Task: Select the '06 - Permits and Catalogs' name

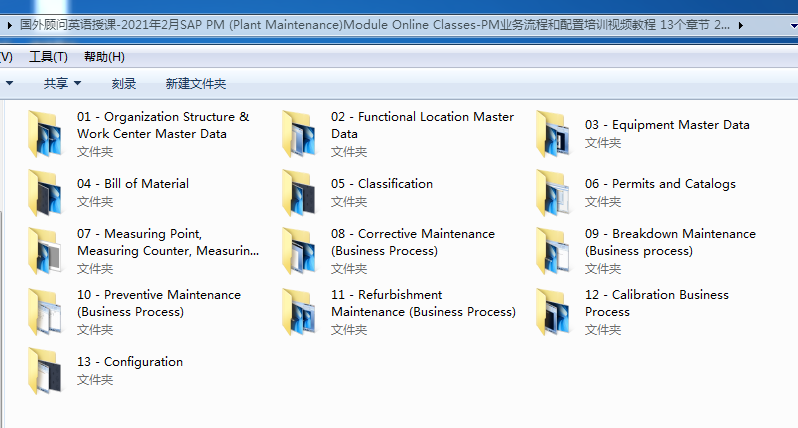Action: (x=660, y=184)
